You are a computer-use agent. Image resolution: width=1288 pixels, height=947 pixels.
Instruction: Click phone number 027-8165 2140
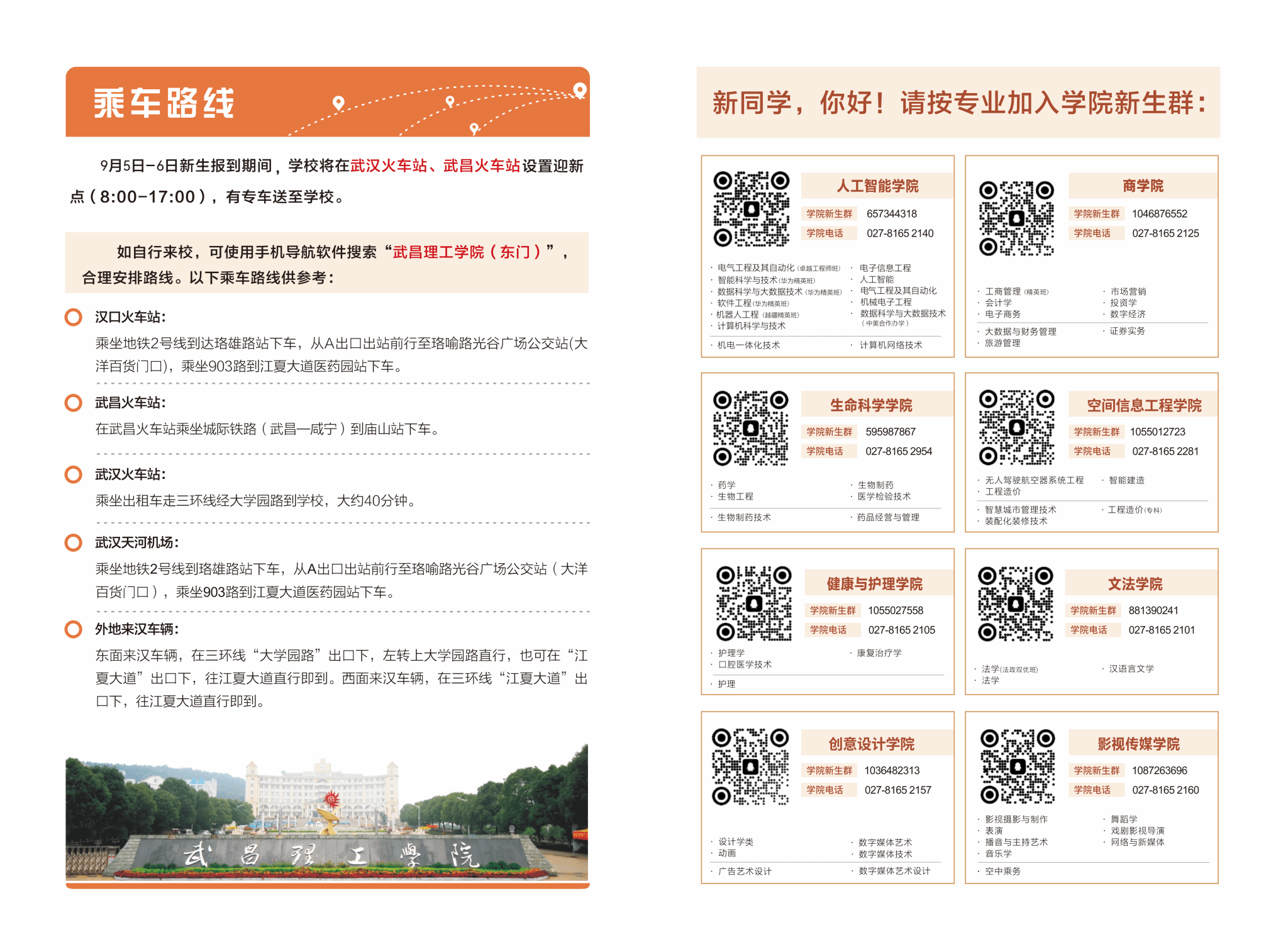point(900,233)
